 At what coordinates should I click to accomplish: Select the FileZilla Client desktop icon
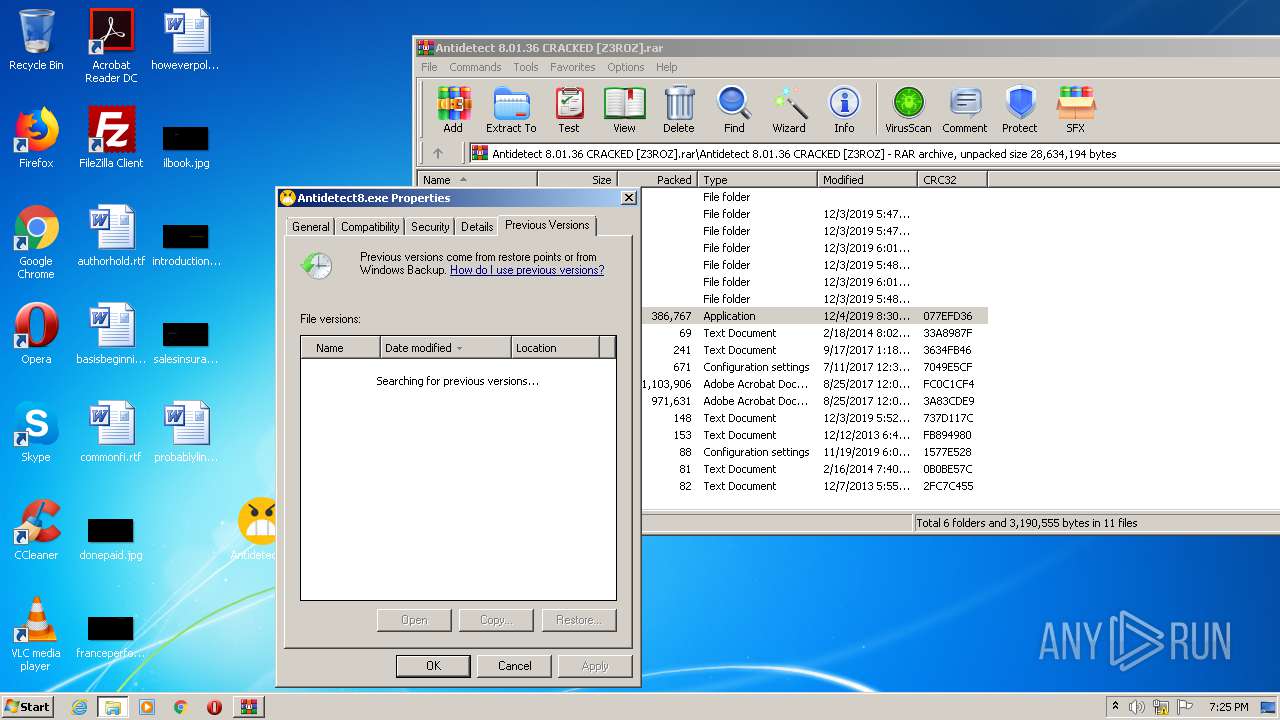coord(111,138)
